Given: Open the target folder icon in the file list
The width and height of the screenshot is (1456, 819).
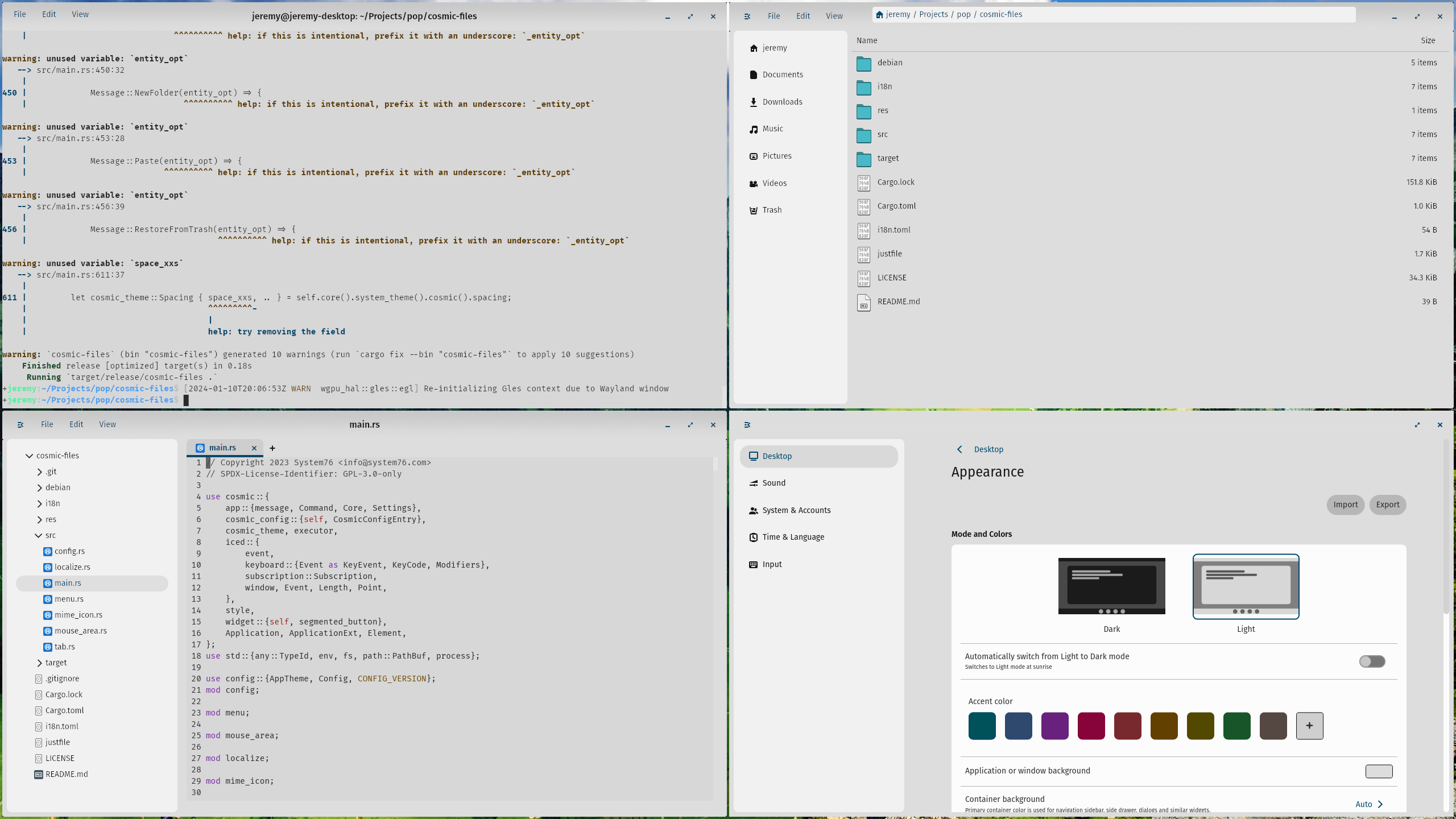Looking at the screenshot, I should 863,159.
